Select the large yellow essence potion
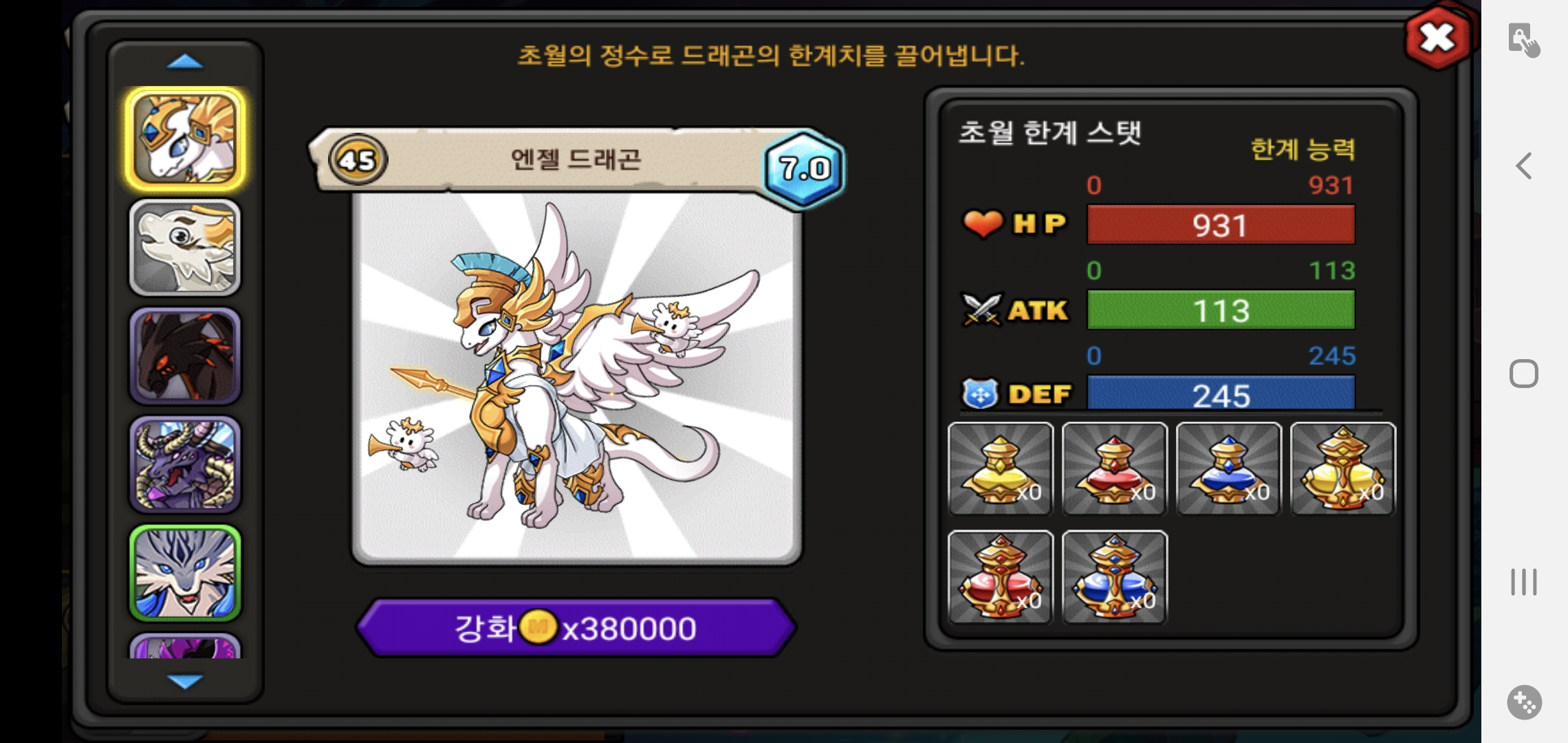Image resolution: width=1568 pixels, height=743 pixels. click(x=1343, y=469)
